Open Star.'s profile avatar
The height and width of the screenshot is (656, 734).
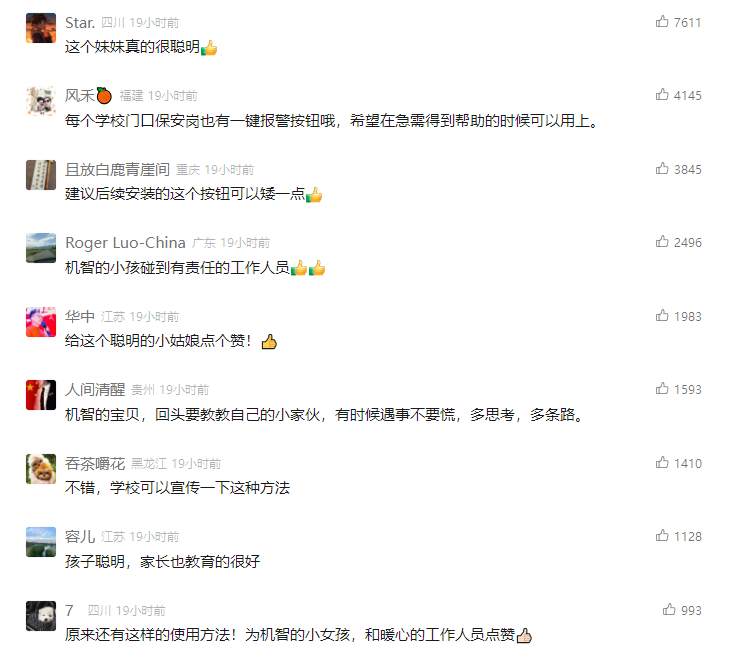[41, 28]
